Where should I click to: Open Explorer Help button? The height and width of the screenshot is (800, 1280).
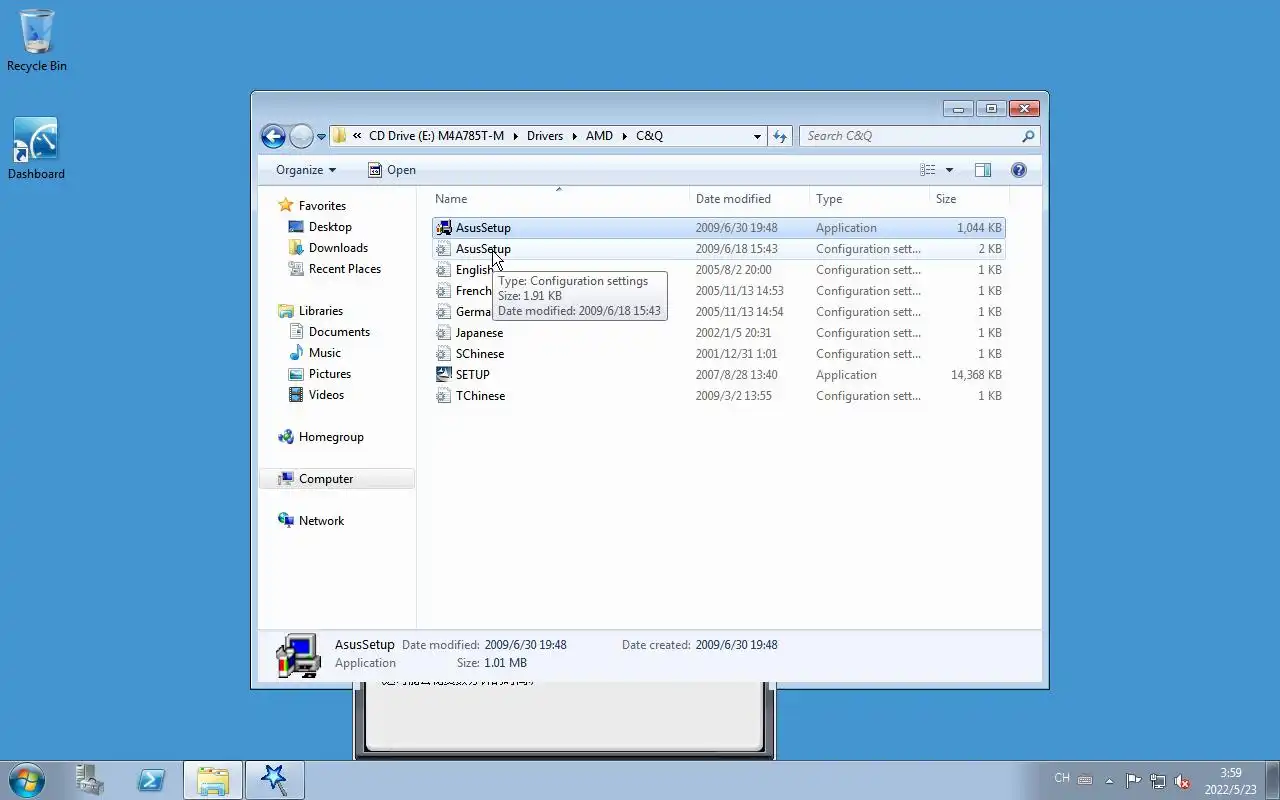click(x=1019, y=170)
